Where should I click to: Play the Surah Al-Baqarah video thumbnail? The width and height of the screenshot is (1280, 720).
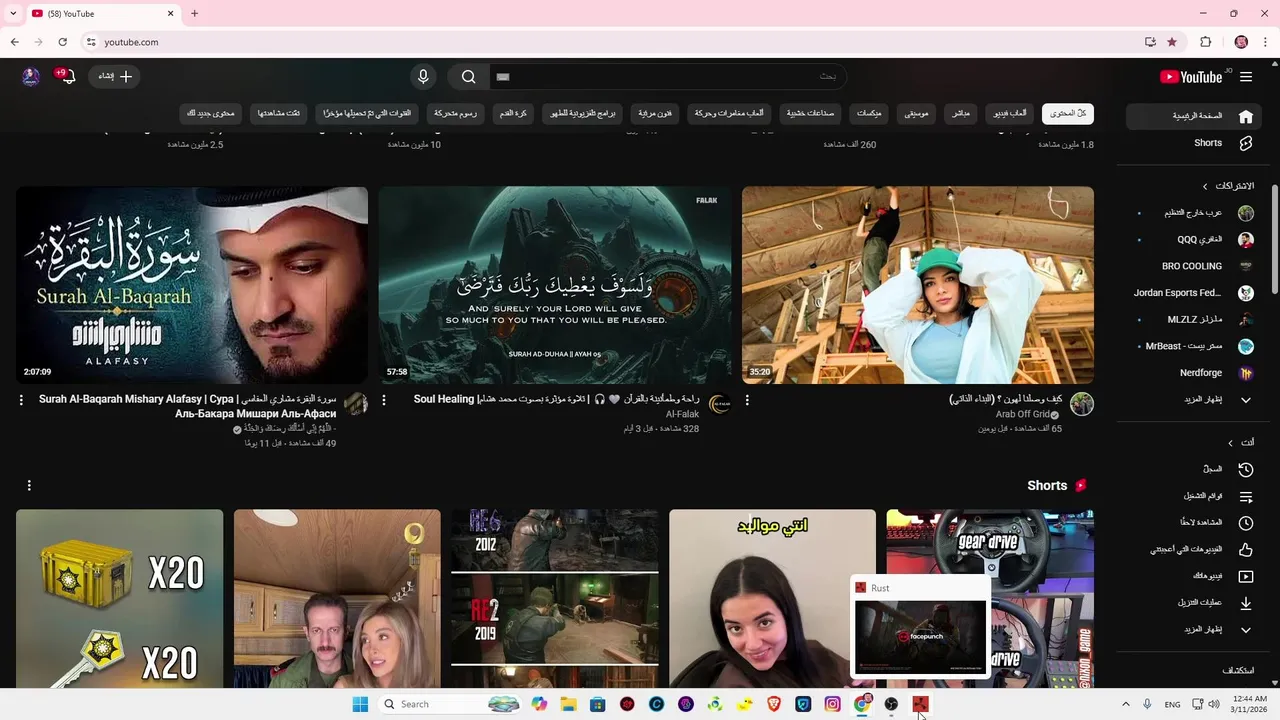click(192, 285)
